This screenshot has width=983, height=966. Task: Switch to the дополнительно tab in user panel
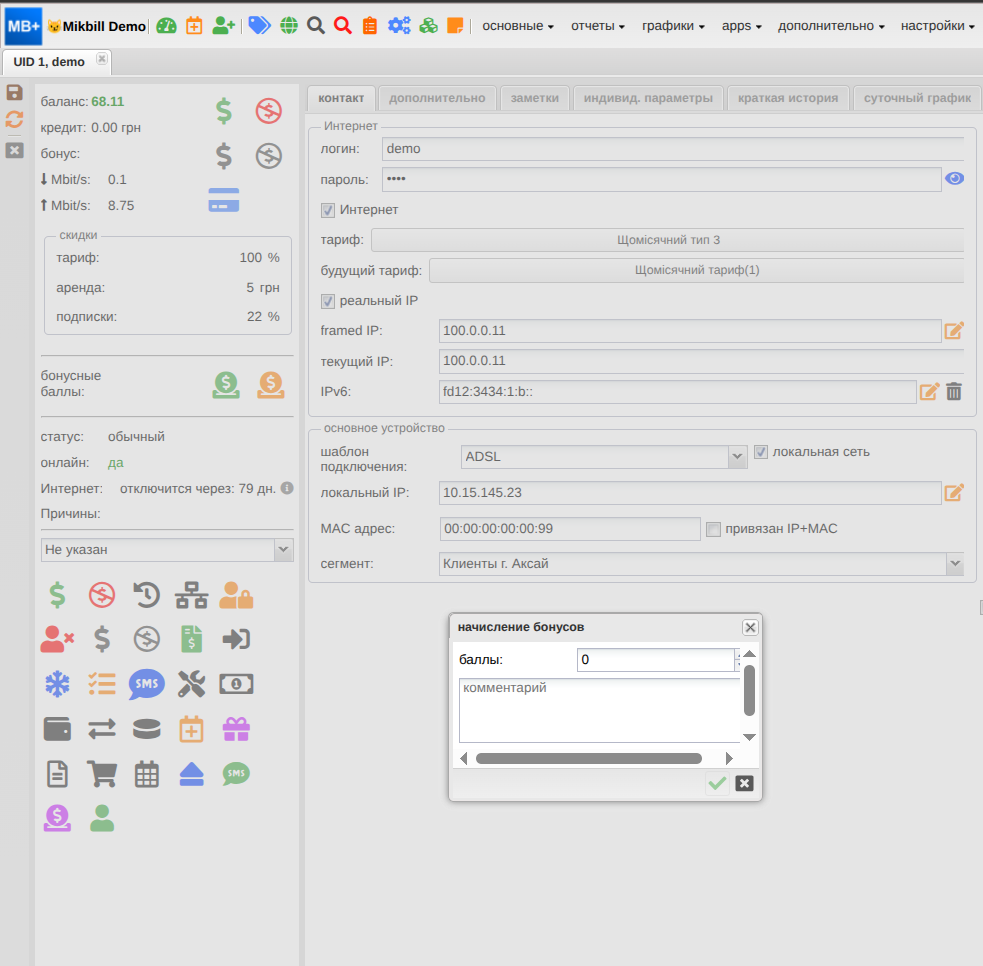click(x=437, y=98)
